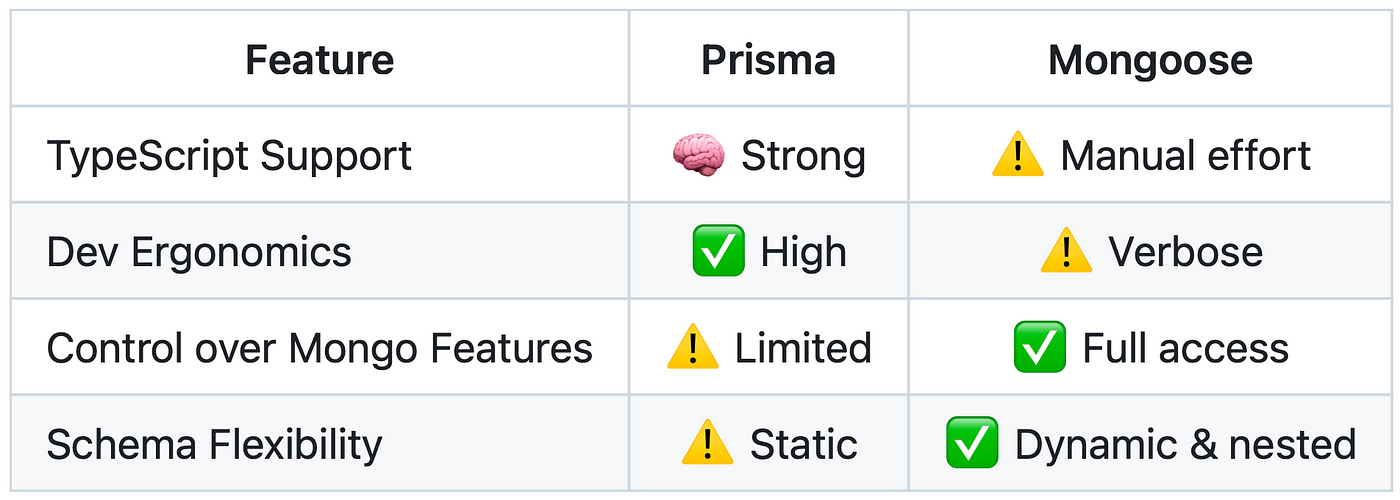This screenshot has height=500, width=1400.
Task: Click the warning icon next to Limited
Action: click(692, 347)
